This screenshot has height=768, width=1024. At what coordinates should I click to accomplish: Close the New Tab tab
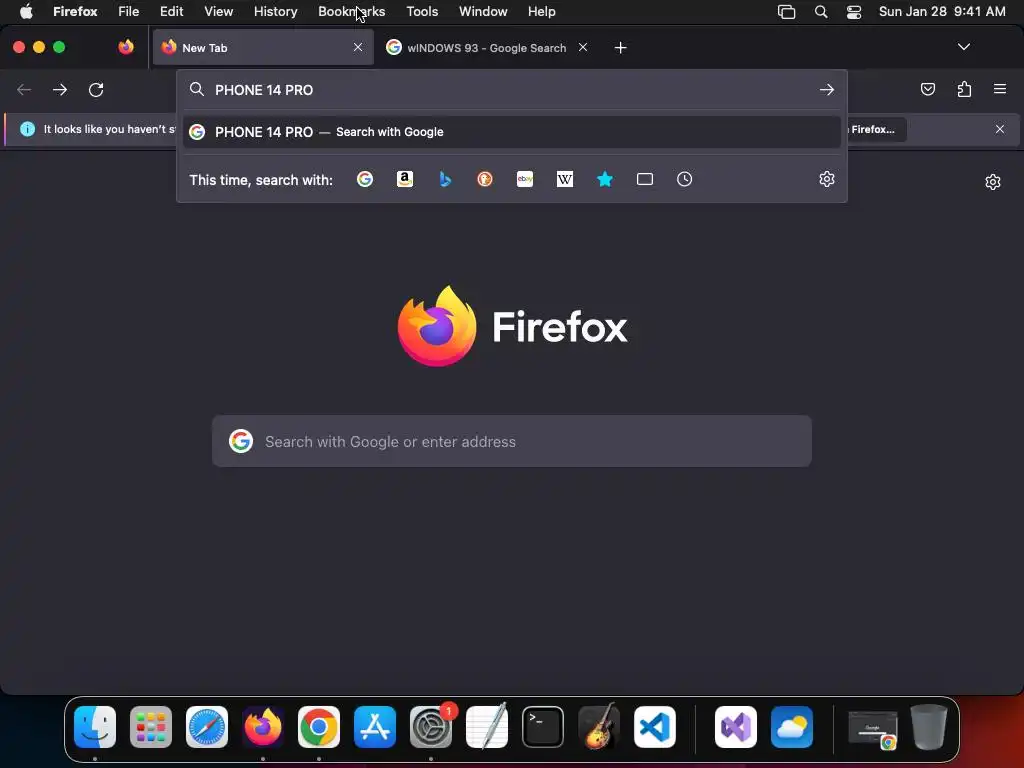[358, 47]
